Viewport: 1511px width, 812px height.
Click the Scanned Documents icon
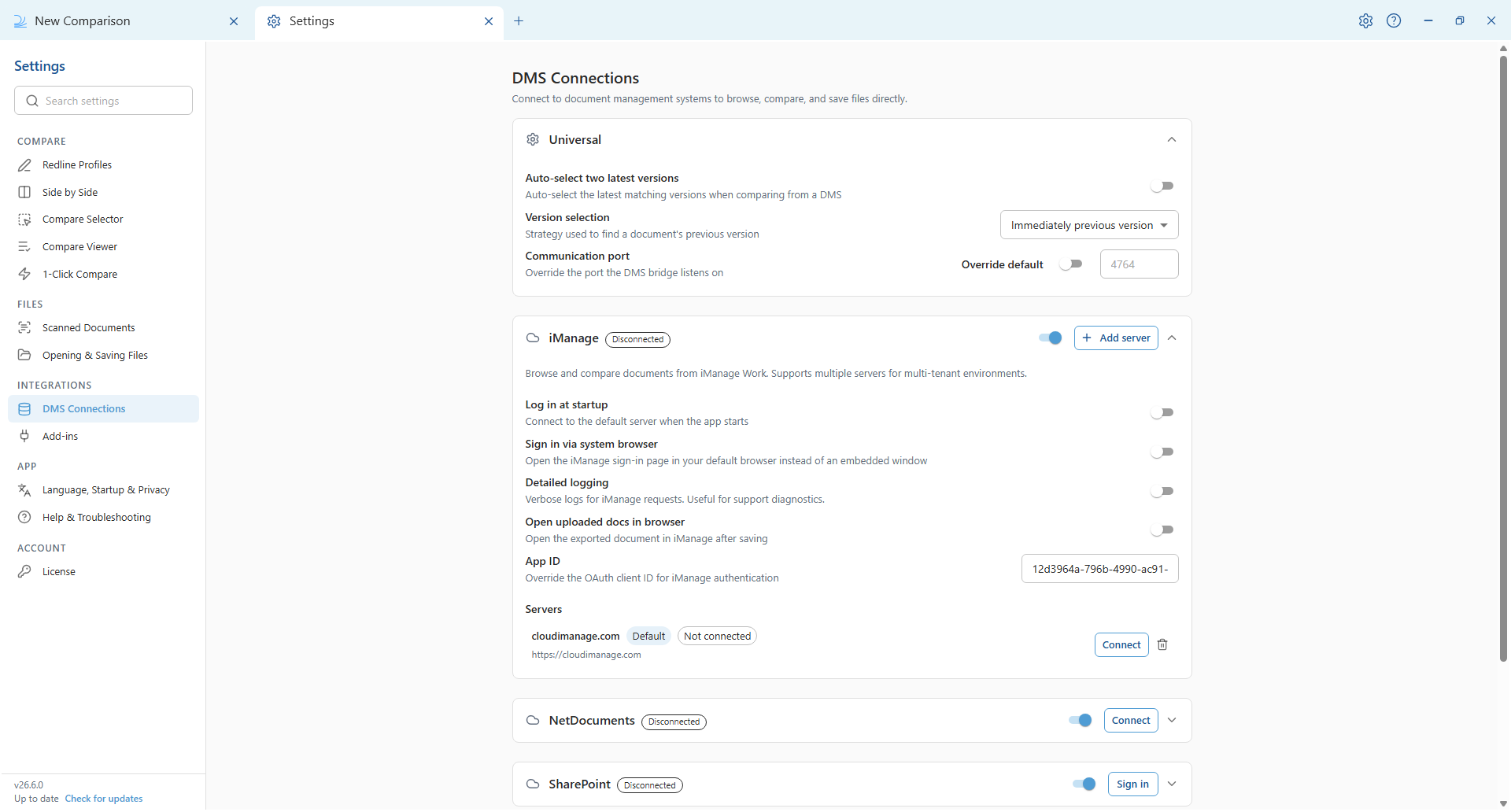[24, 328]
